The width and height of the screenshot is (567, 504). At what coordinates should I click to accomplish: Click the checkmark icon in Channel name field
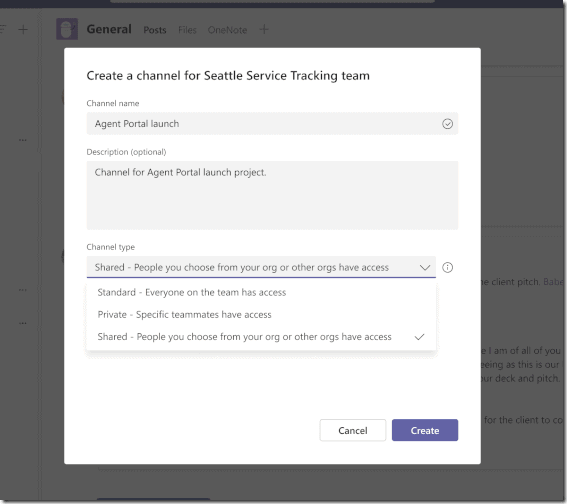[x=447, y=124]
